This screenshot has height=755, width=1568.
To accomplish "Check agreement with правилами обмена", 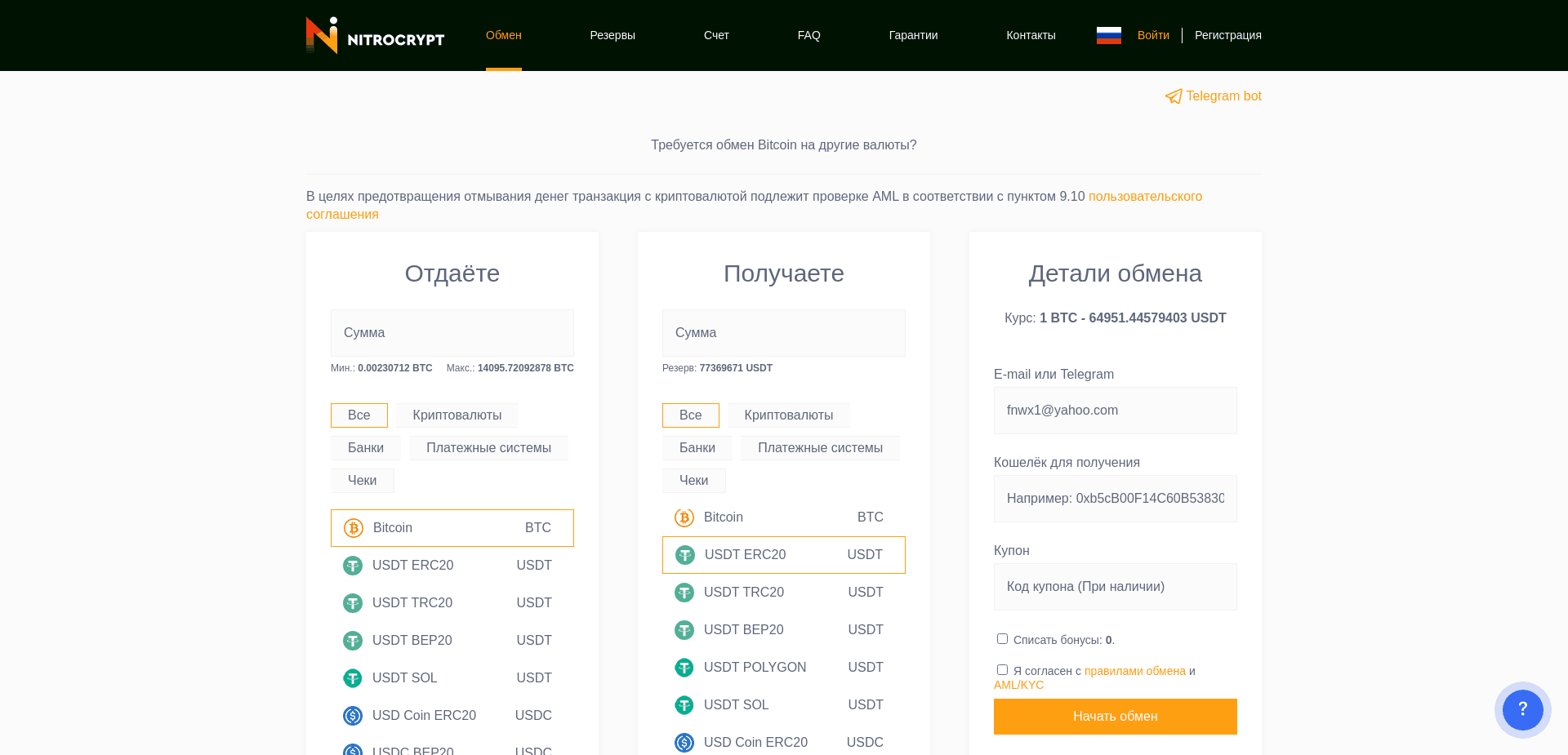I will coord(1002,668).
